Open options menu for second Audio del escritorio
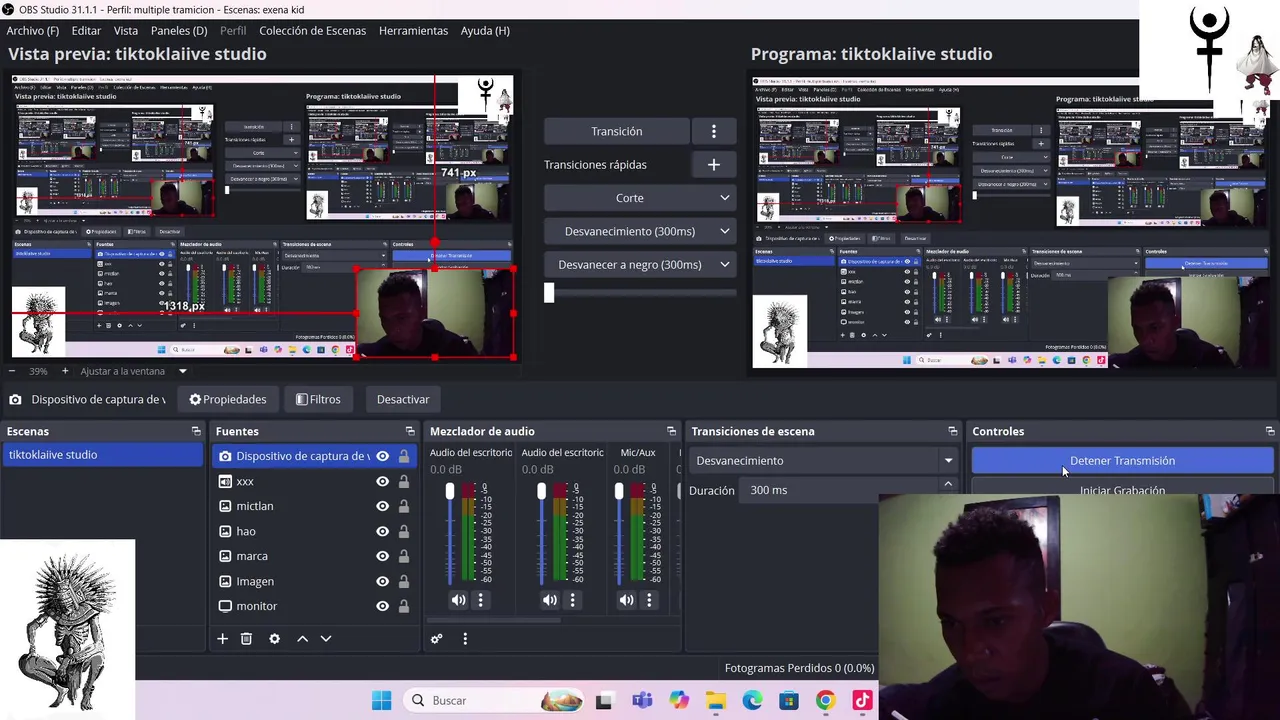The image size is (1280, 720). (572, 600)
